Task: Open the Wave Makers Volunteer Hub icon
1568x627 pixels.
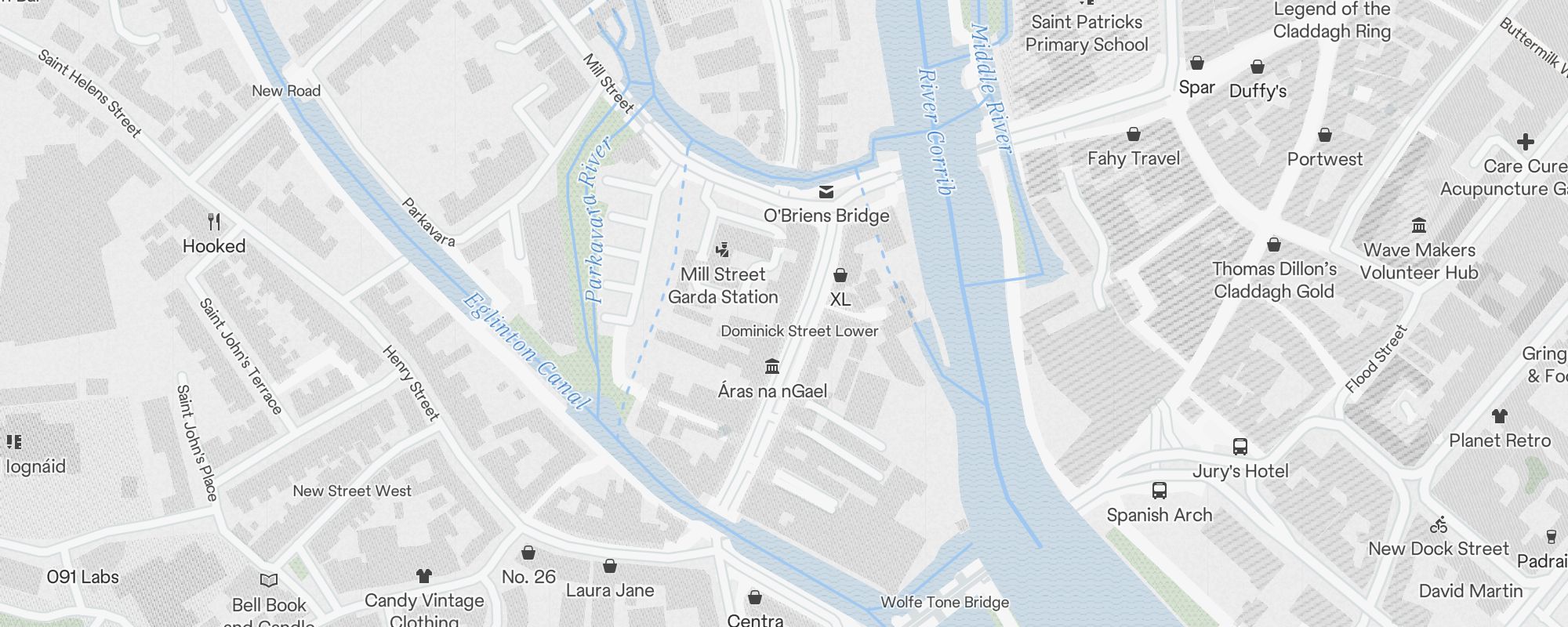Action: (1419, 226)
